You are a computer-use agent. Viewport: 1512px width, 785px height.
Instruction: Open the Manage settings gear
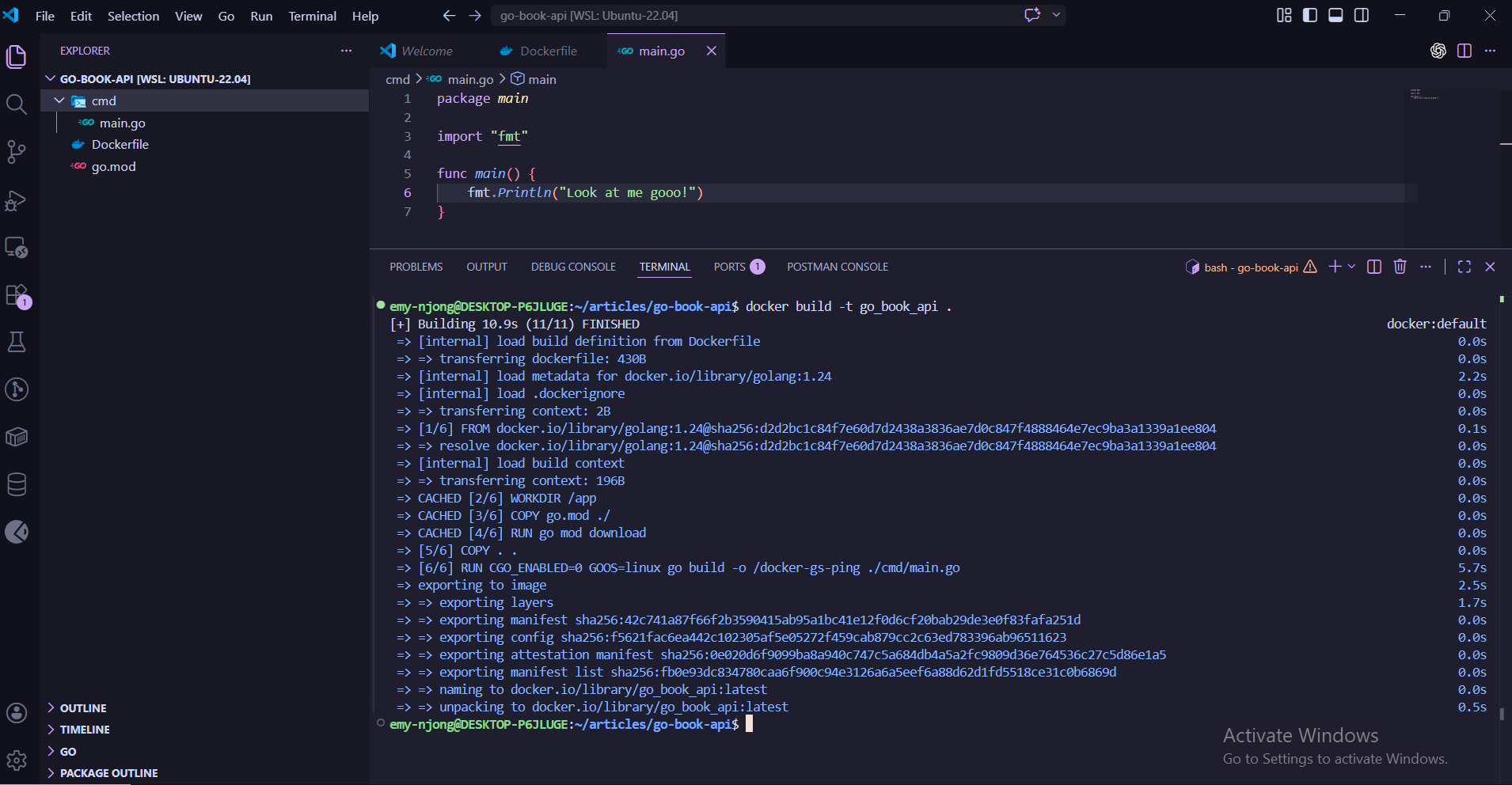coord(17,760)
